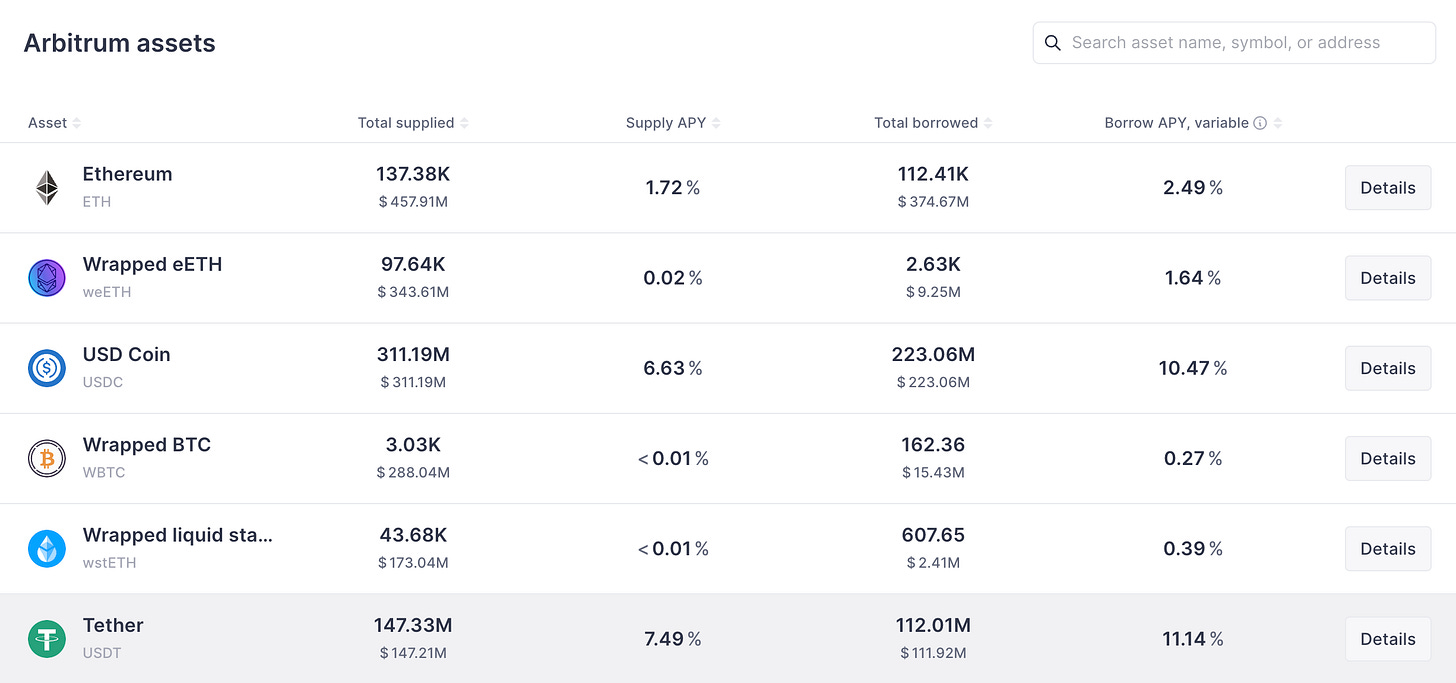Click Tether supply APY 7.49%
This screenshot has height=683, width=1456.
point(673,639)
